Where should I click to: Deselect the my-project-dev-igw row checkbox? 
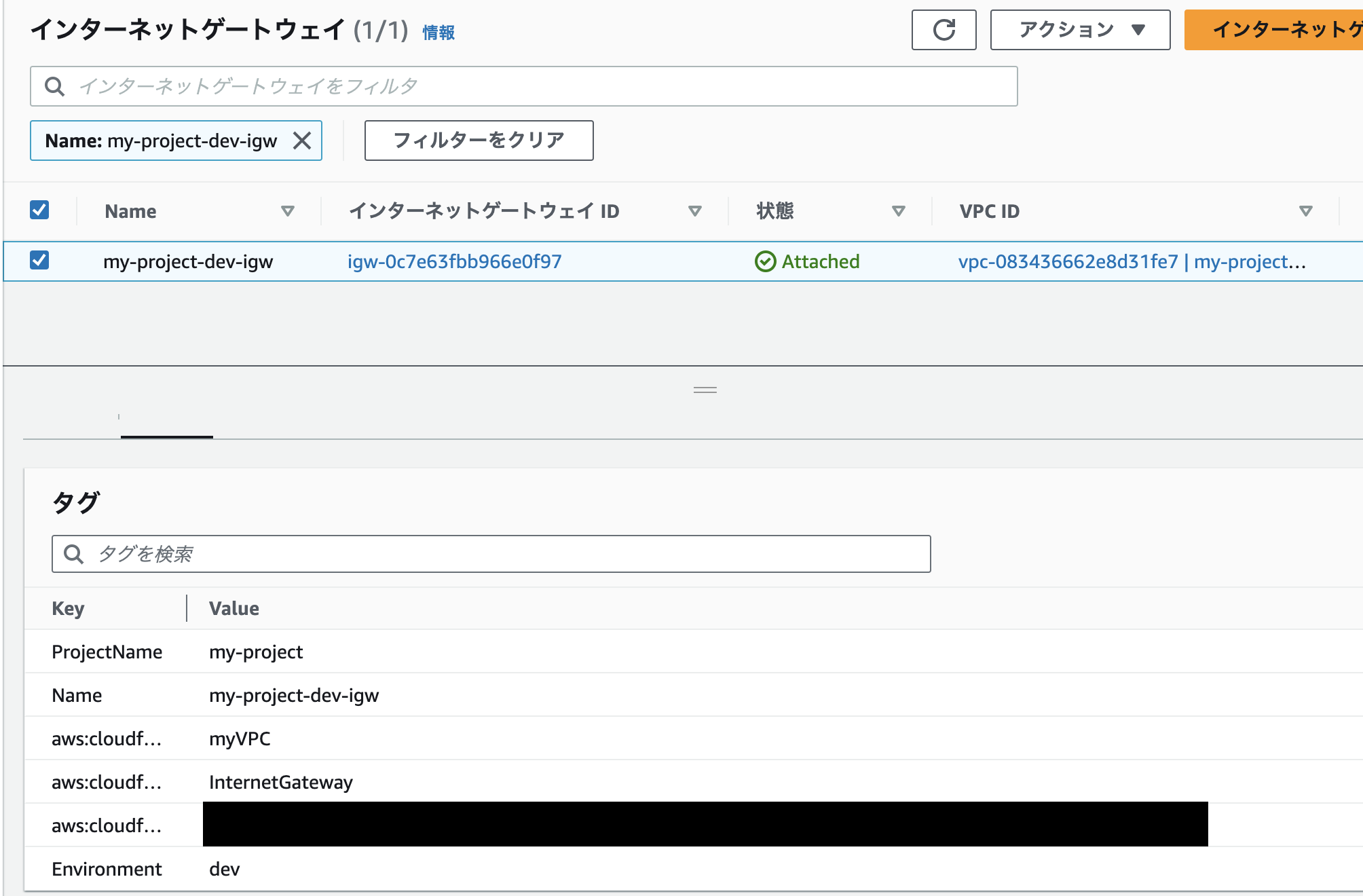(40, 261)
